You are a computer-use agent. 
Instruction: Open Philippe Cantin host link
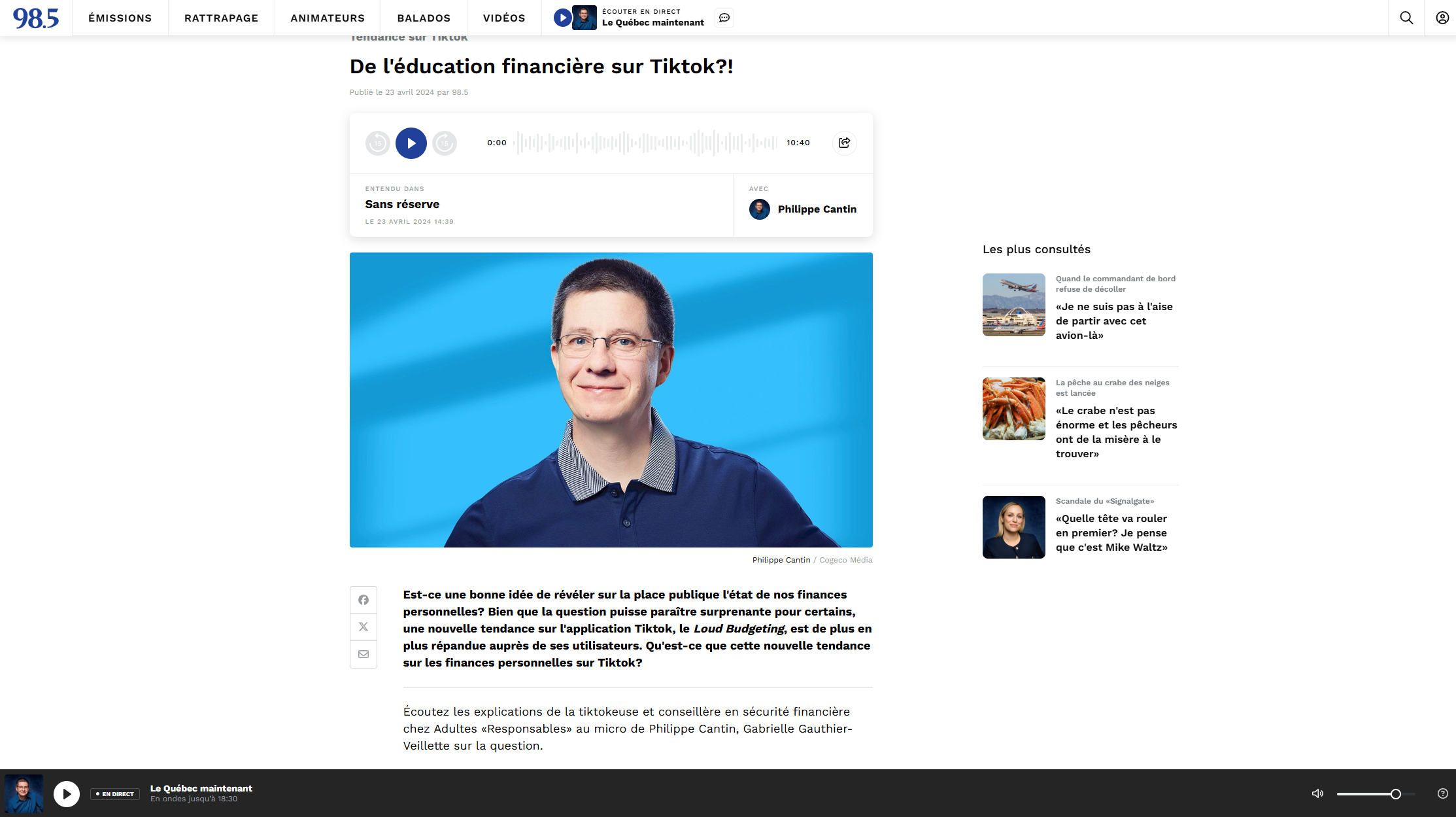point(817,209)
